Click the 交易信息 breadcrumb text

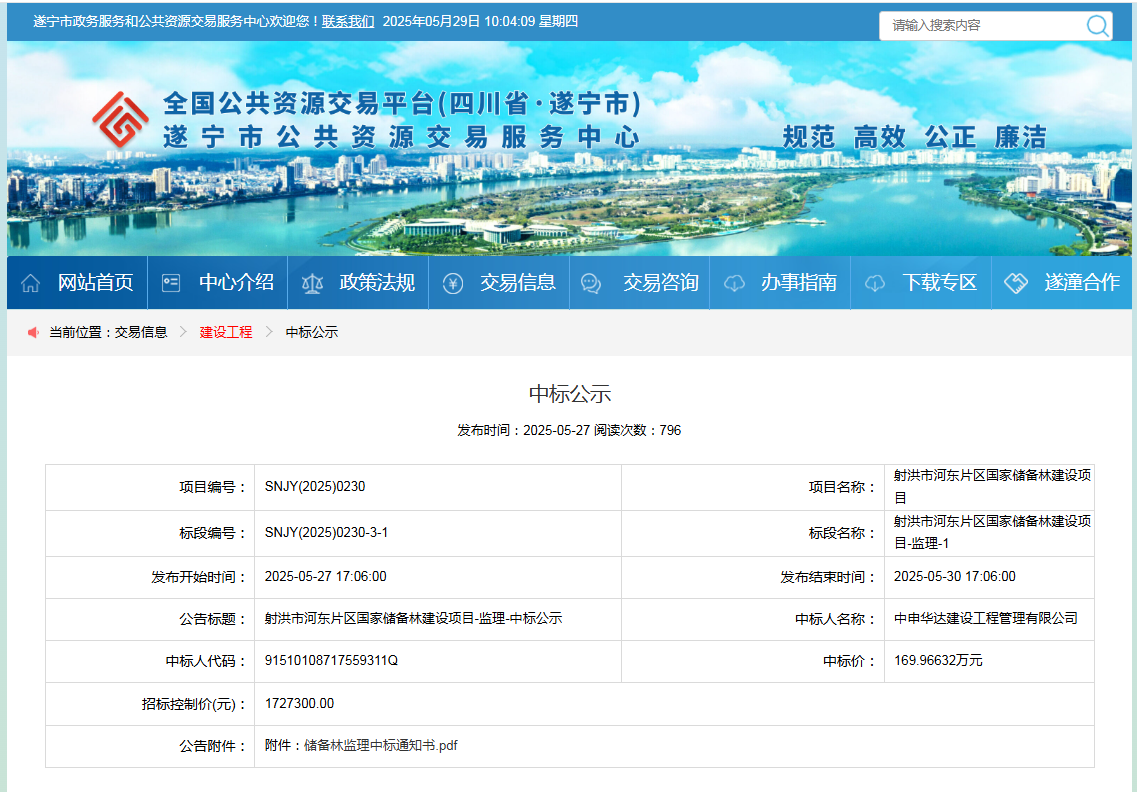pos(141,332)
